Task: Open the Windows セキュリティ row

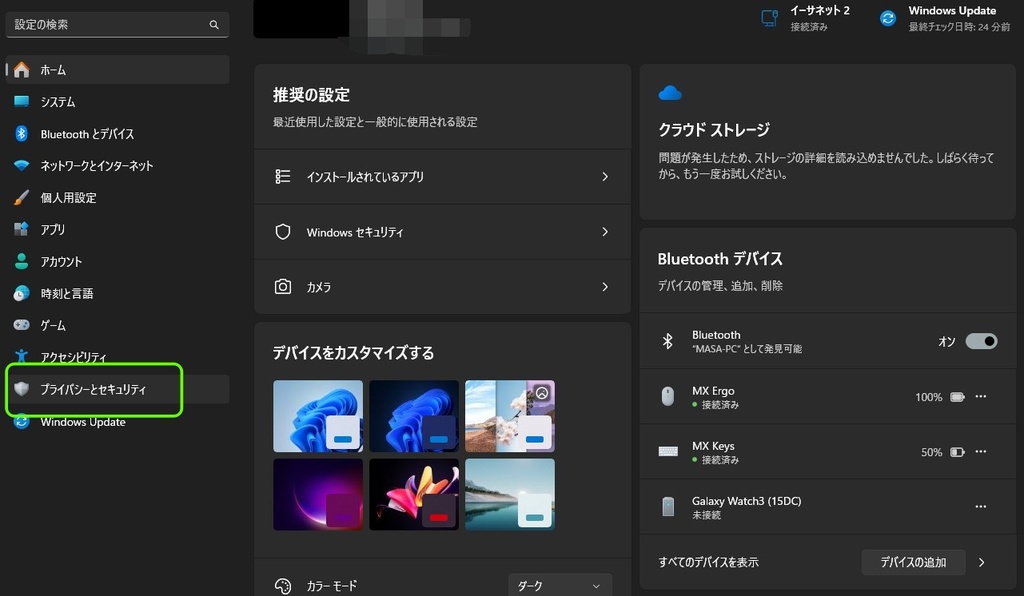Action: 442,232
